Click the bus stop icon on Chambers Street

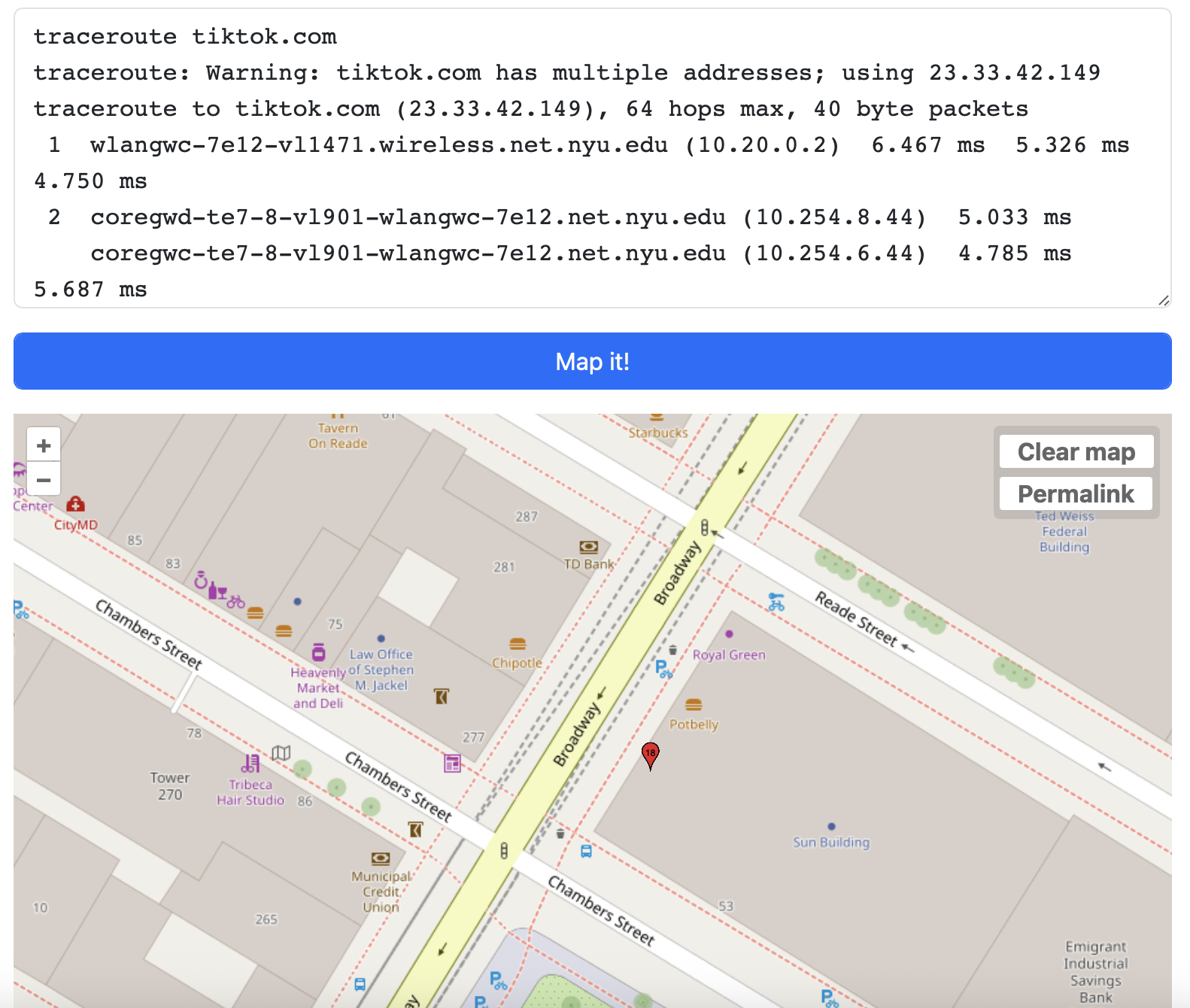(x=586, y=852)
